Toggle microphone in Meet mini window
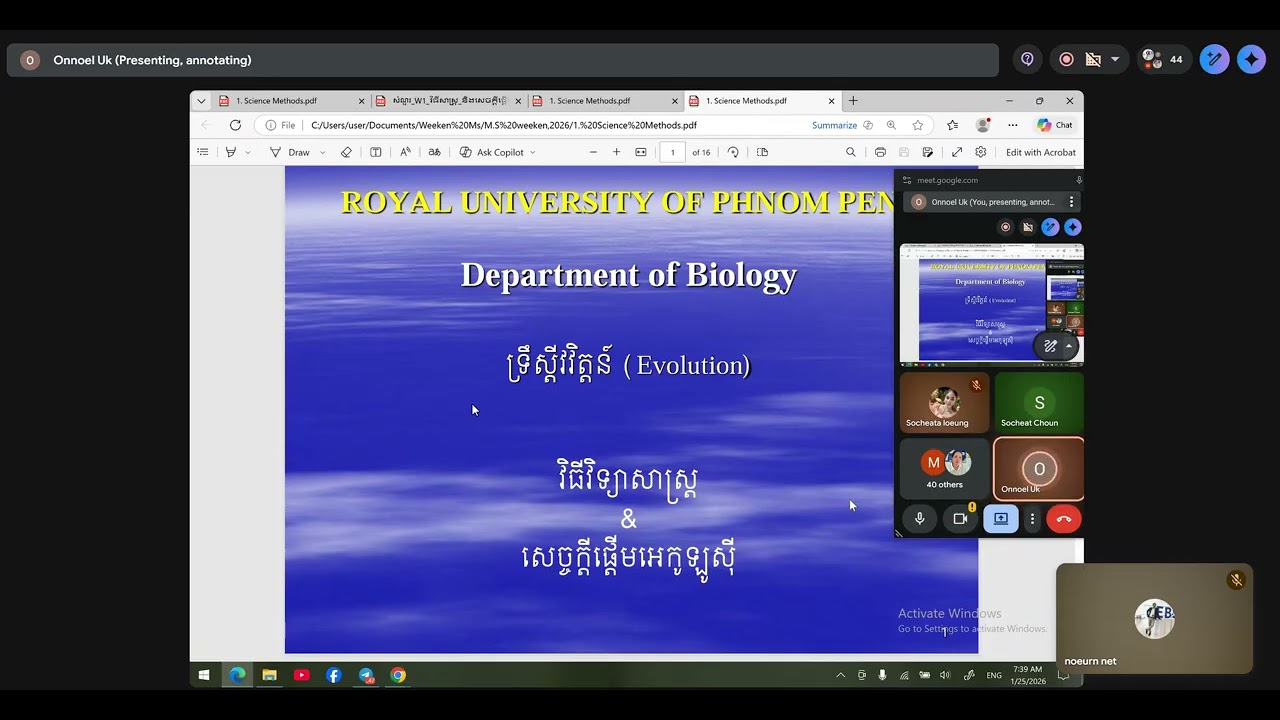Viewport: 1280px width, 720px height. (x=920, y=519)
